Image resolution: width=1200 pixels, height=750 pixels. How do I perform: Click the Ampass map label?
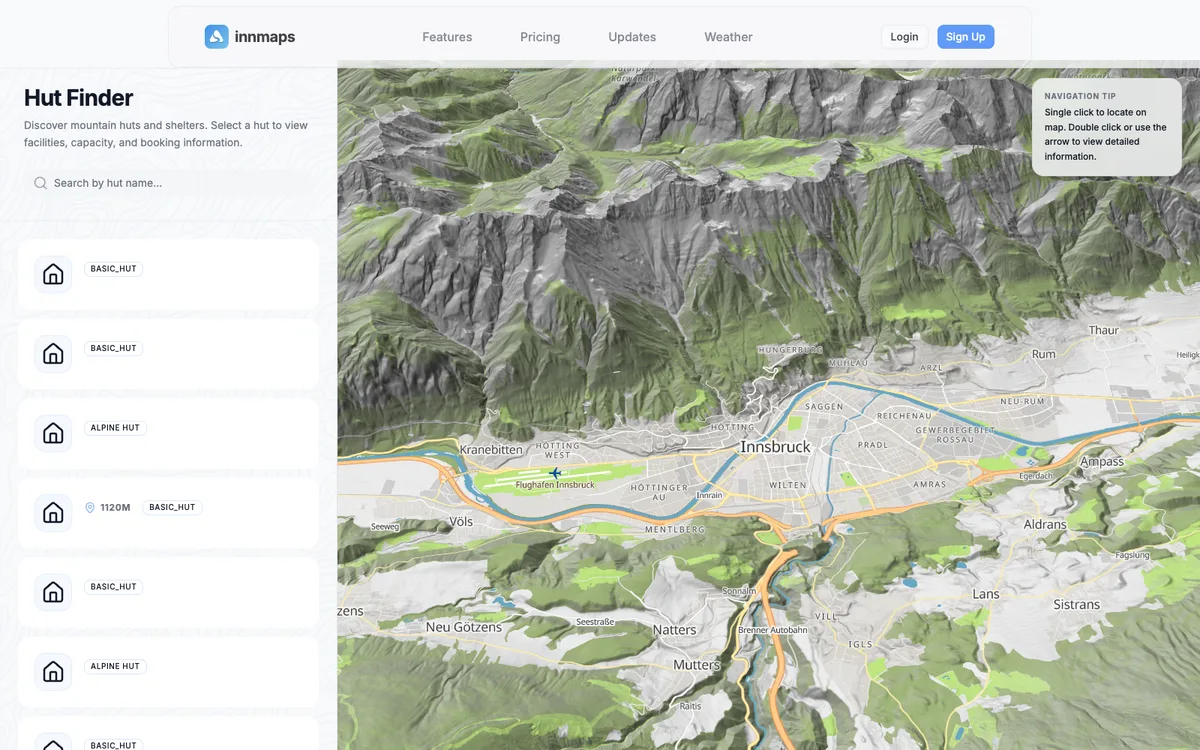pyautogui.click(x=1102, y=462)
